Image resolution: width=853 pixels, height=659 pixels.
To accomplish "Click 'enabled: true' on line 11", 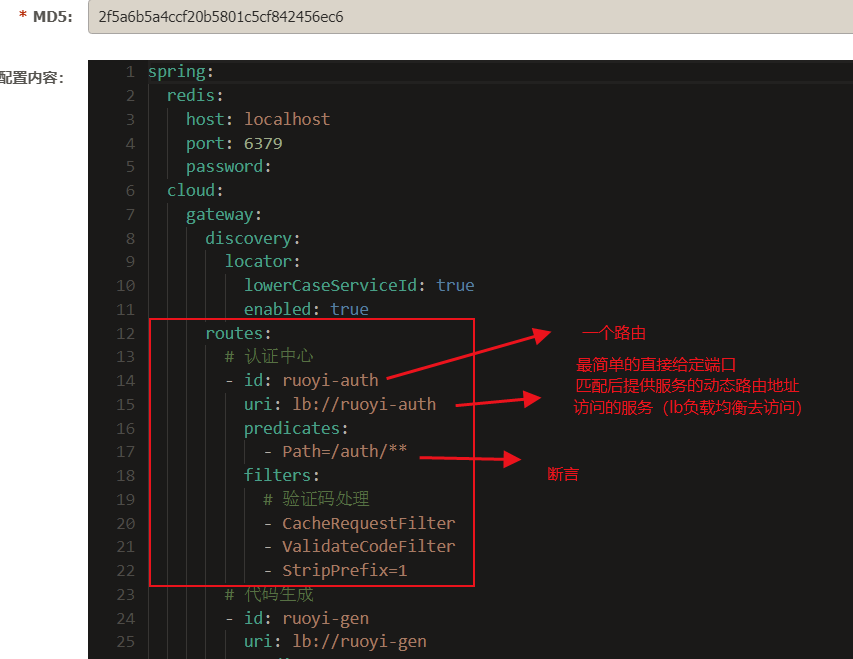I will 306,310.
